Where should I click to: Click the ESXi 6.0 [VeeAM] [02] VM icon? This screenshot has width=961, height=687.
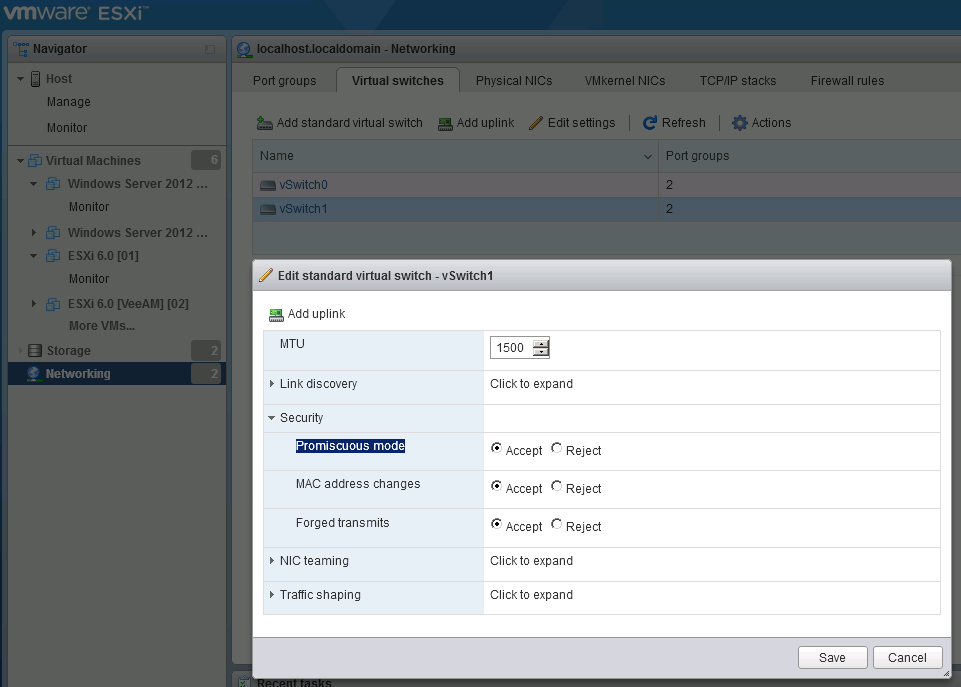click(x=53, y=304)
